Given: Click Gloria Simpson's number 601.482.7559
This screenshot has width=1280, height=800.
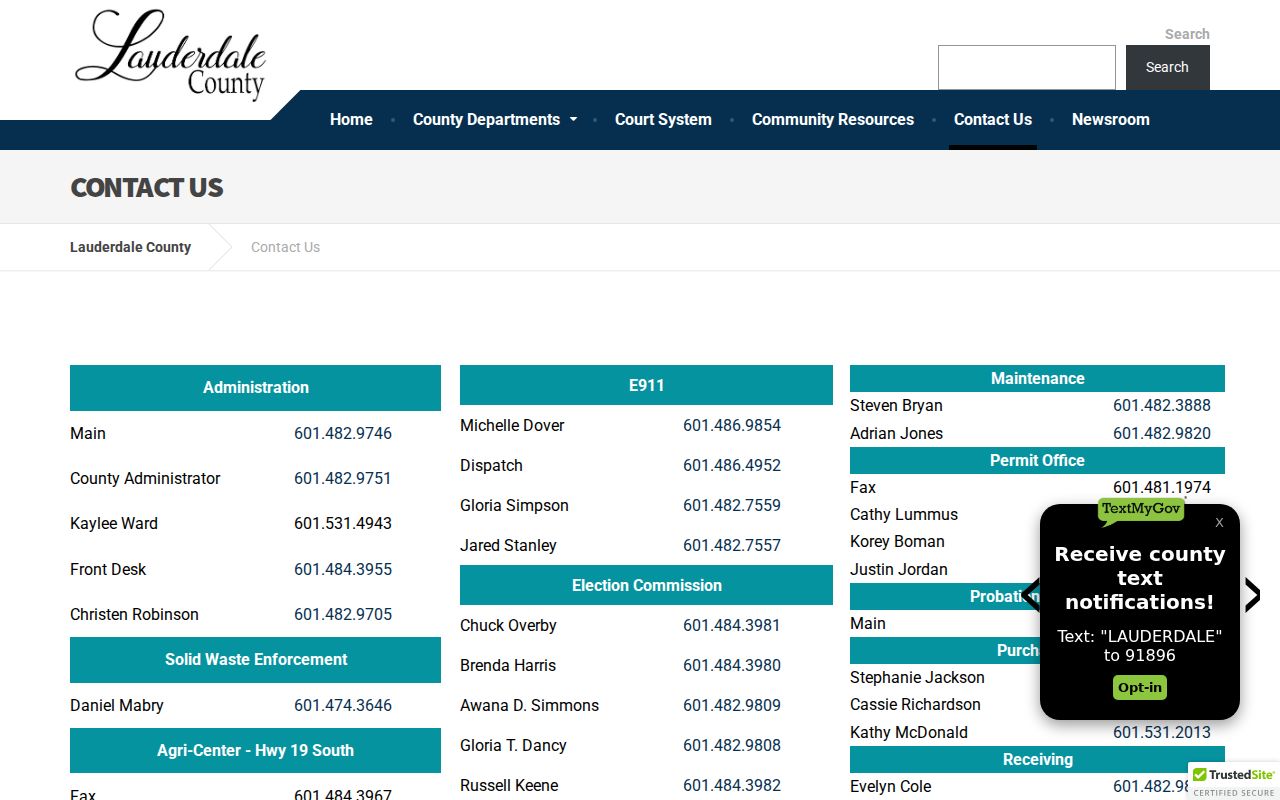Looking at the screenshot, I should coord(732,505).
